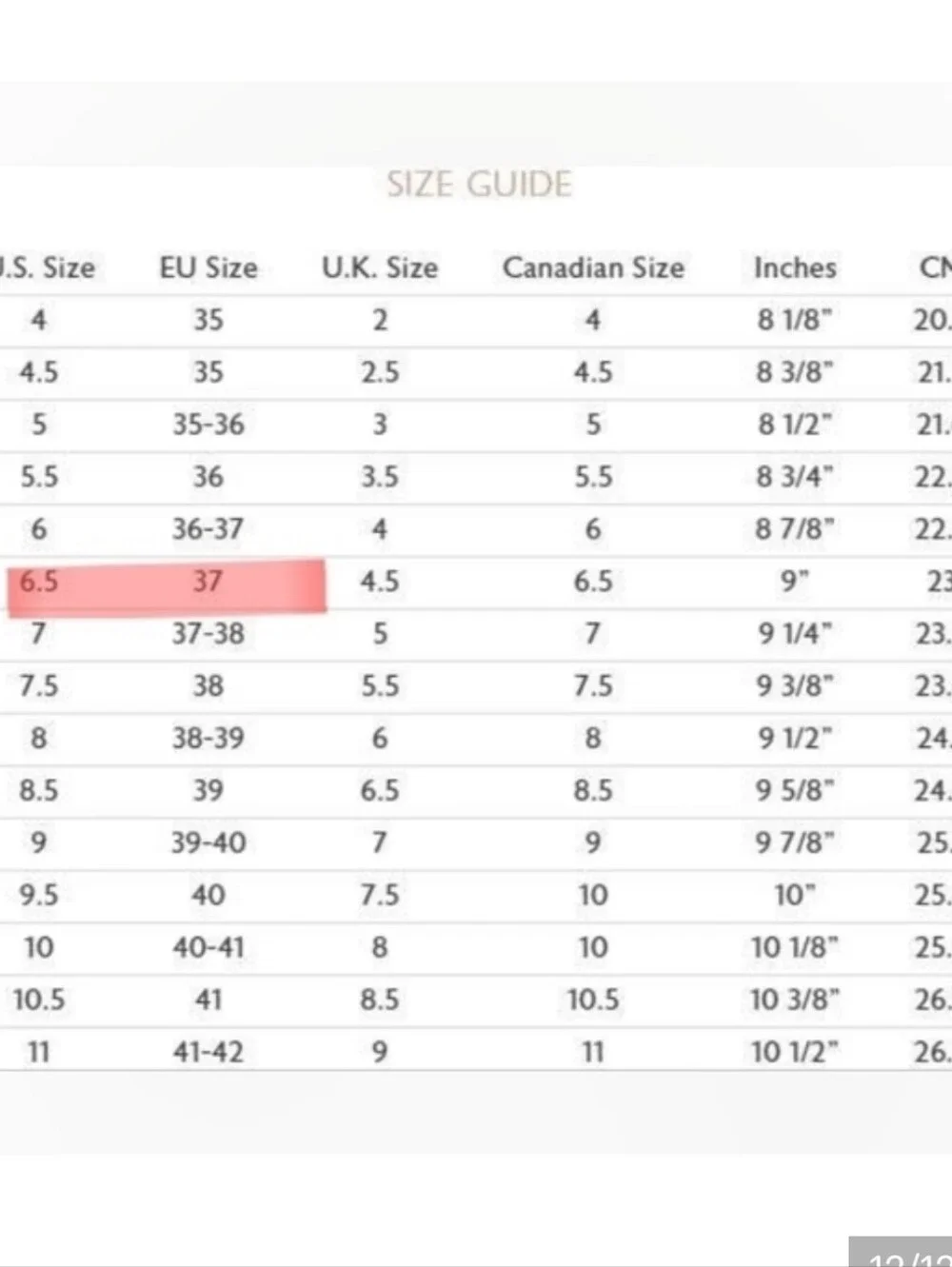
Task: Click the EU size 41-42 cell
Action: point(208,1052)
